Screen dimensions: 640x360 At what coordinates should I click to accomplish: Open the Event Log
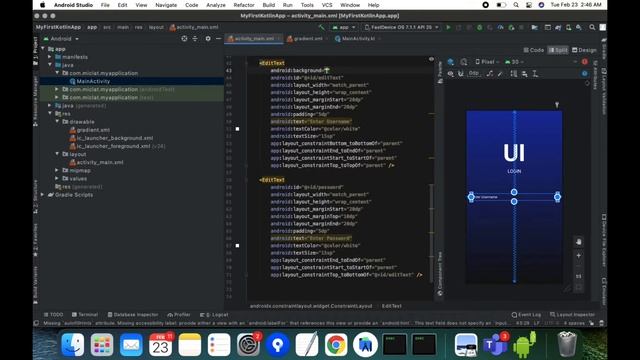point(526,315)
